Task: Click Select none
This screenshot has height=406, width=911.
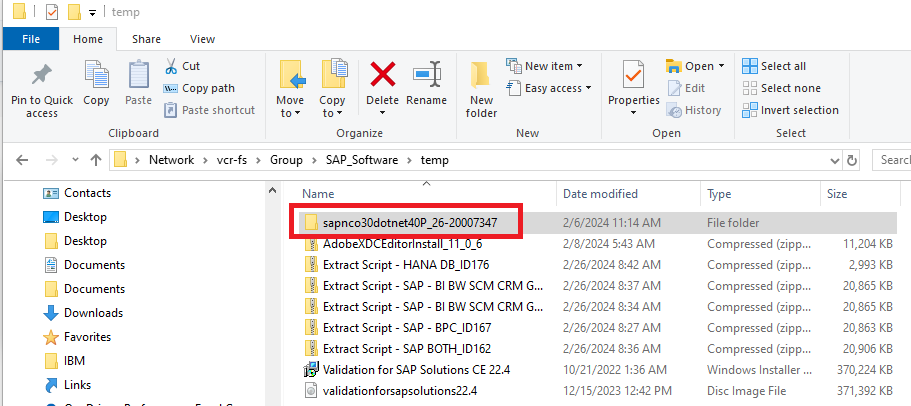Action: tap(782, 88)
